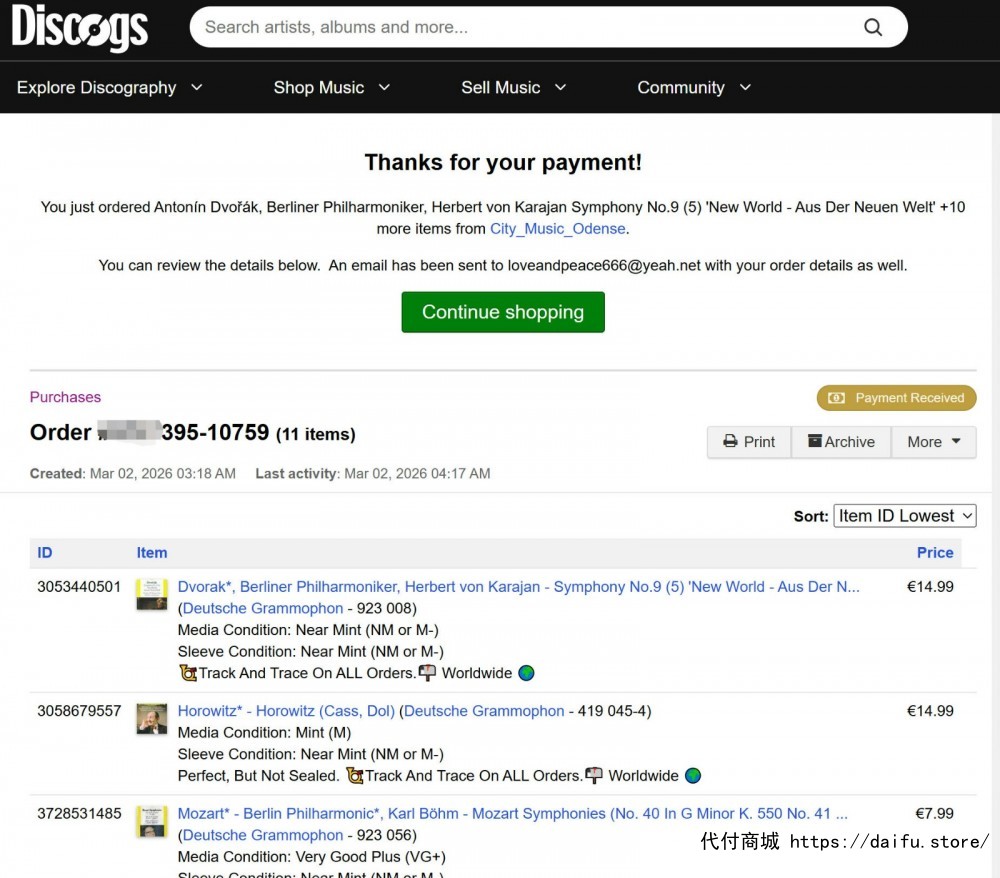Go to the Purchases link
The width and height of the screenshot is (1000, 878).
click(65, 397)
